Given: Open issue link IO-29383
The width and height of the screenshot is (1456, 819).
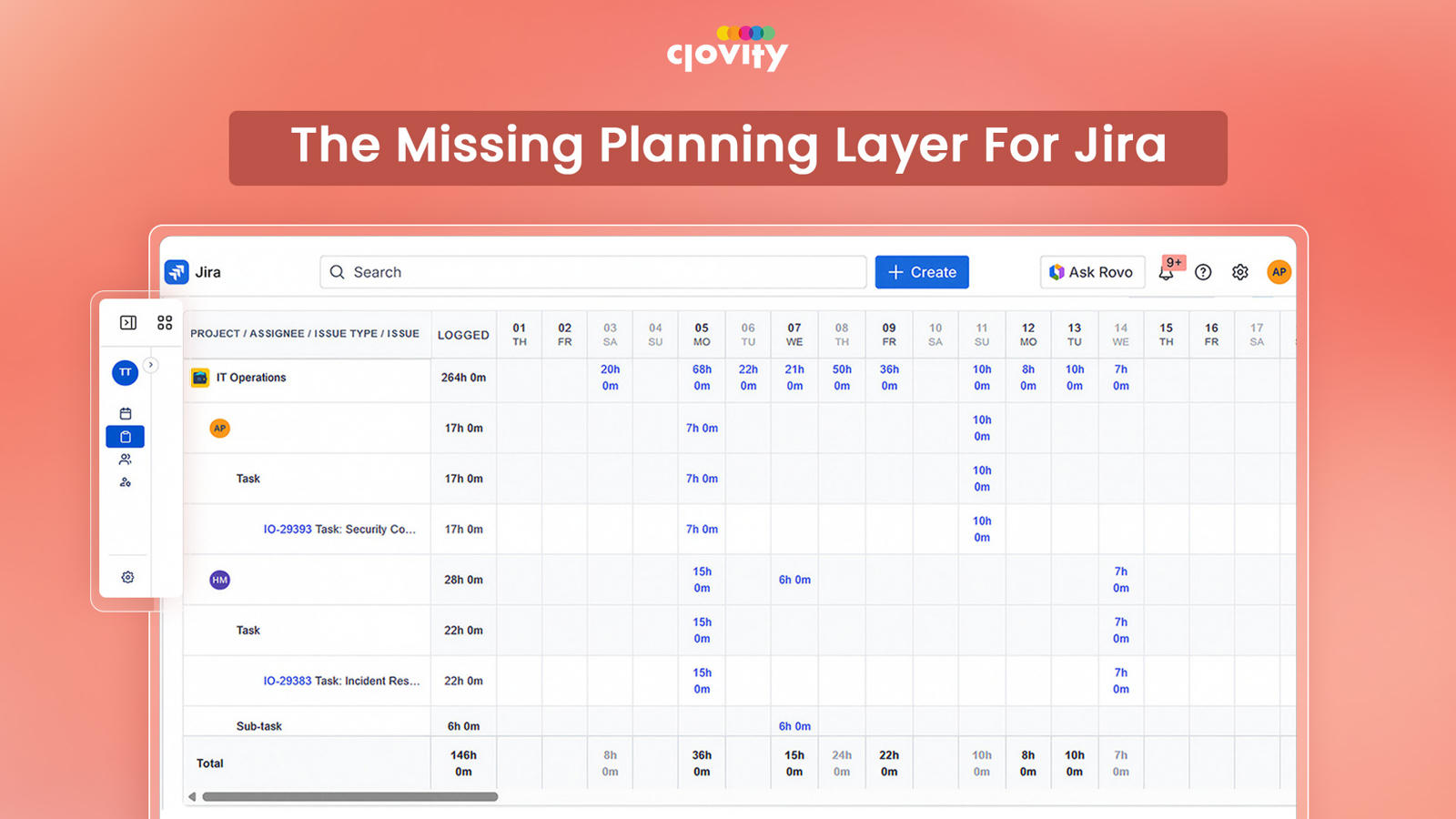Looking at the screenshot, I should point(288,681).
